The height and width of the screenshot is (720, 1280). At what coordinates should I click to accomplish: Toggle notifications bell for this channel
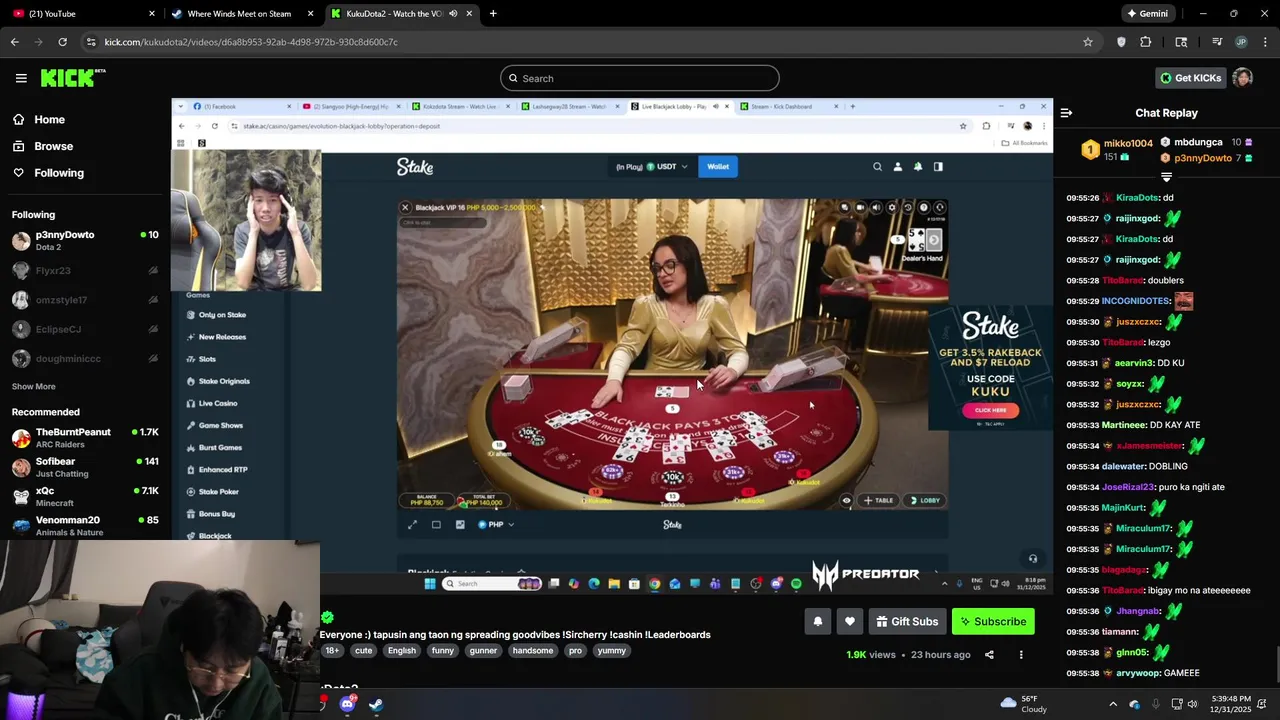[817, 621]
